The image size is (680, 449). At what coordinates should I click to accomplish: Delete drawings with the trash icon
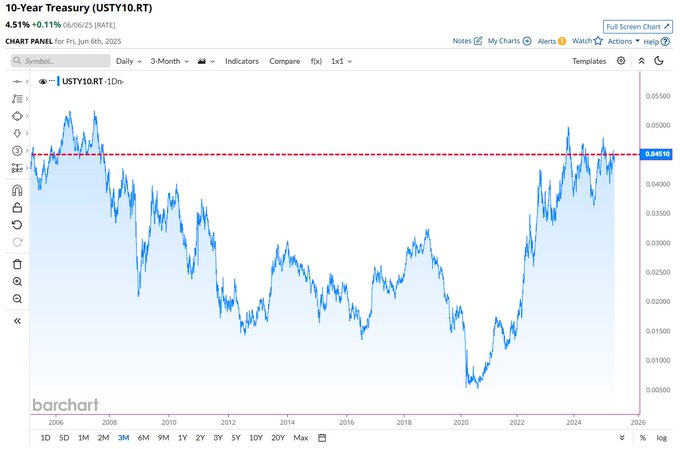pyautogui.click(x=17, y=264)
